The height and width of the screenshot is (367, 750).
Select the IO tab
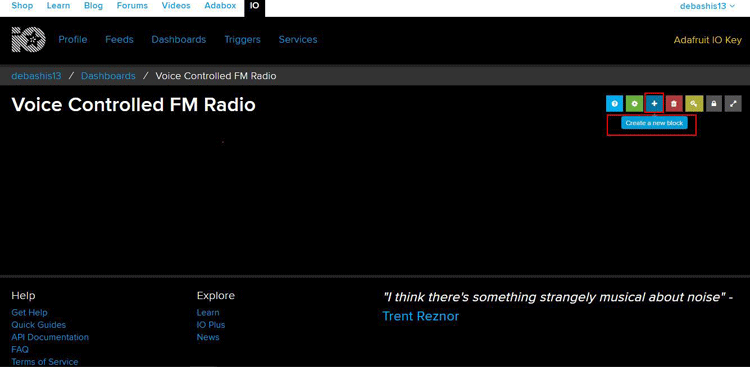pyautogui.click(x=254, y=7)
